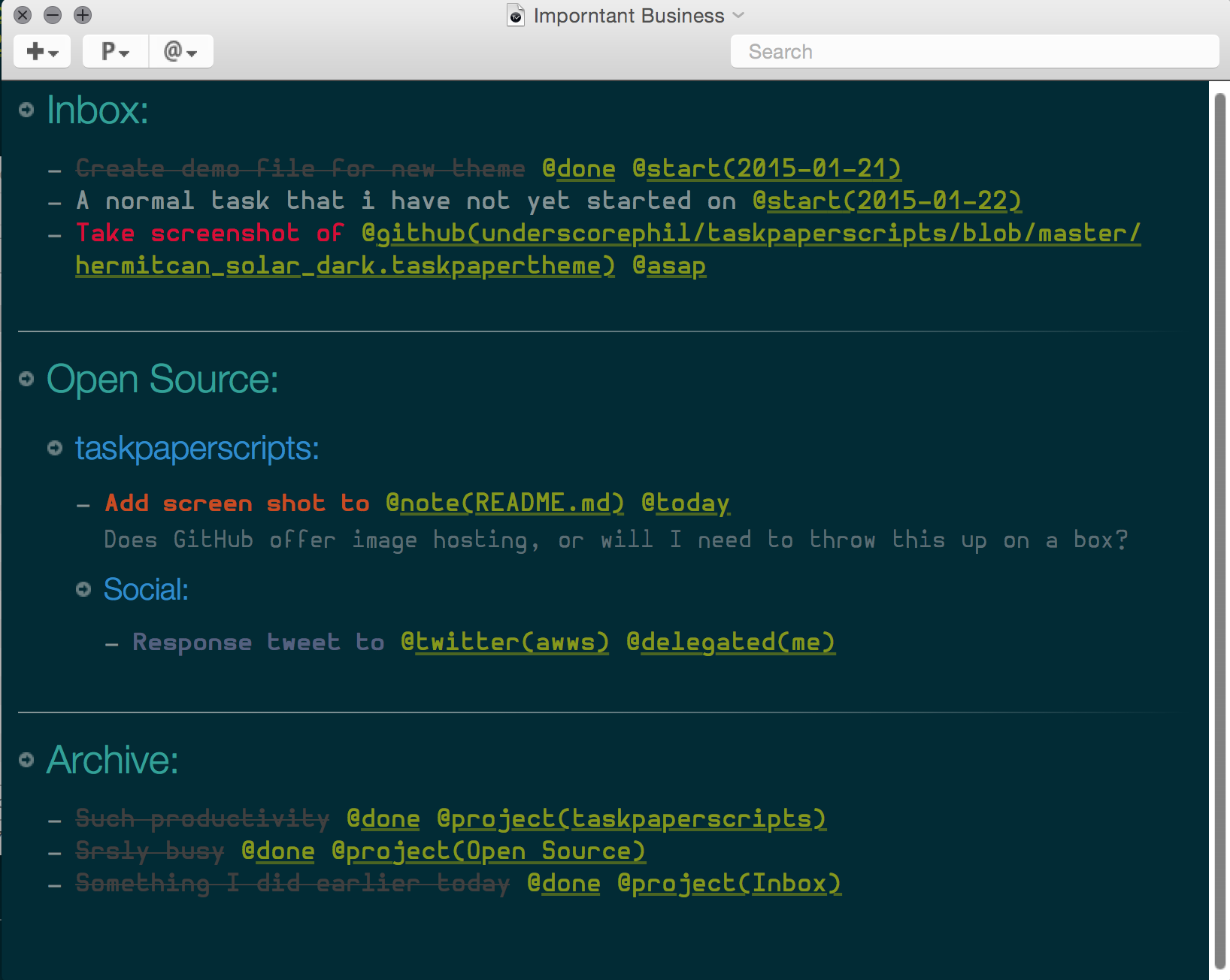Click the dash handle of 'Response tweet' task
The height and width of the screenshot is (980, 1230).
click(112, 643)
